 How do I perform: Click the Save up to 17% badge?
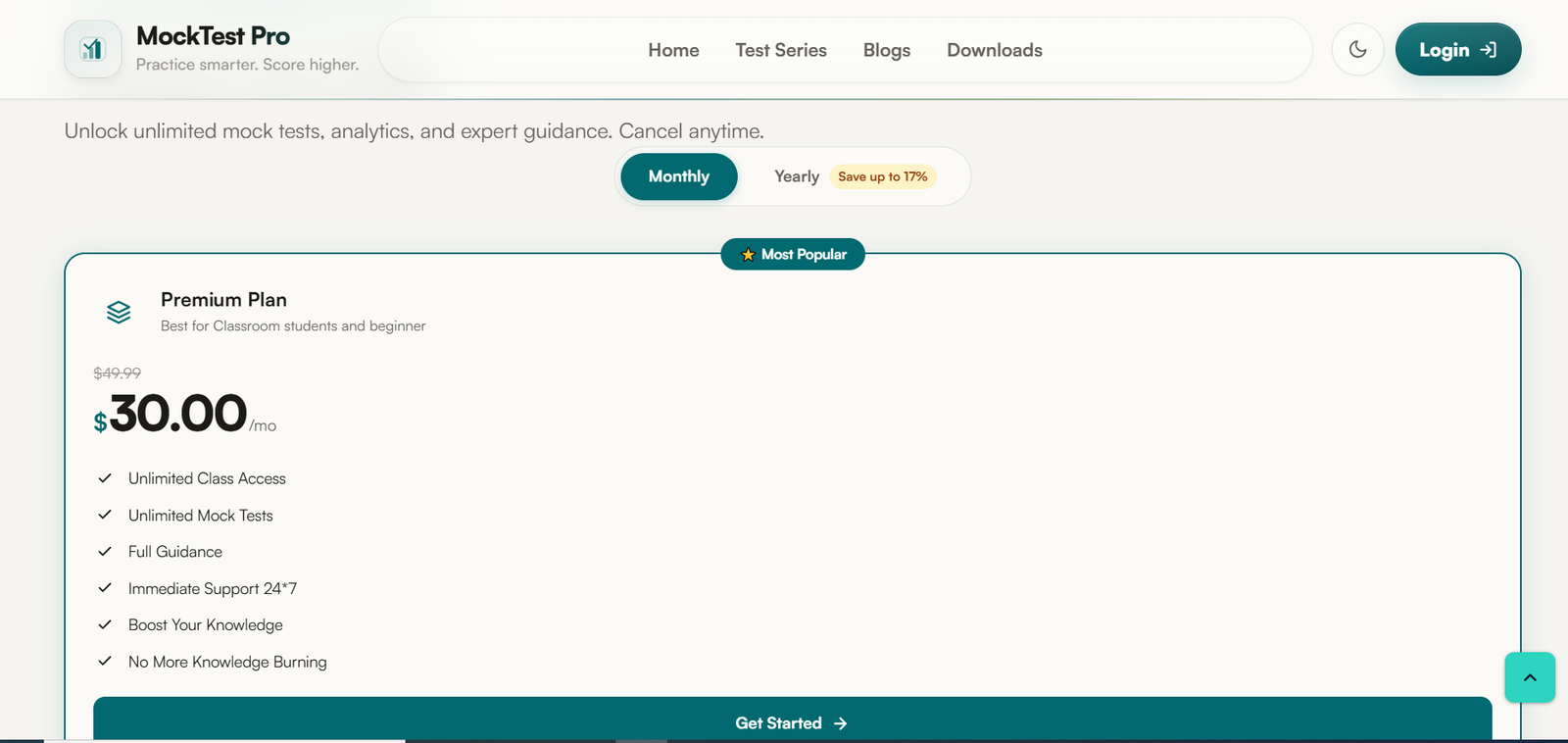(883, 176)
